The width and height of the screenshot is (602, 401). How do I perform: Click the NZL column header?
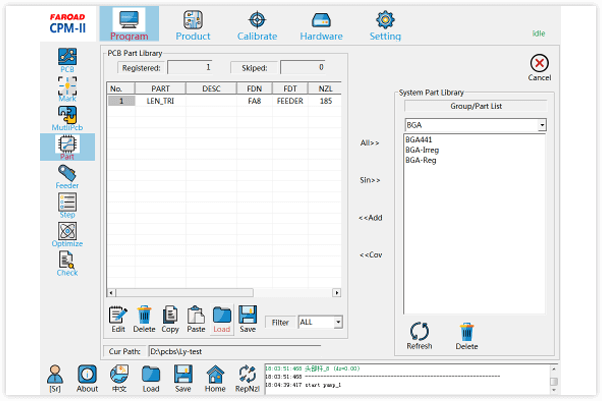[325, 89]
